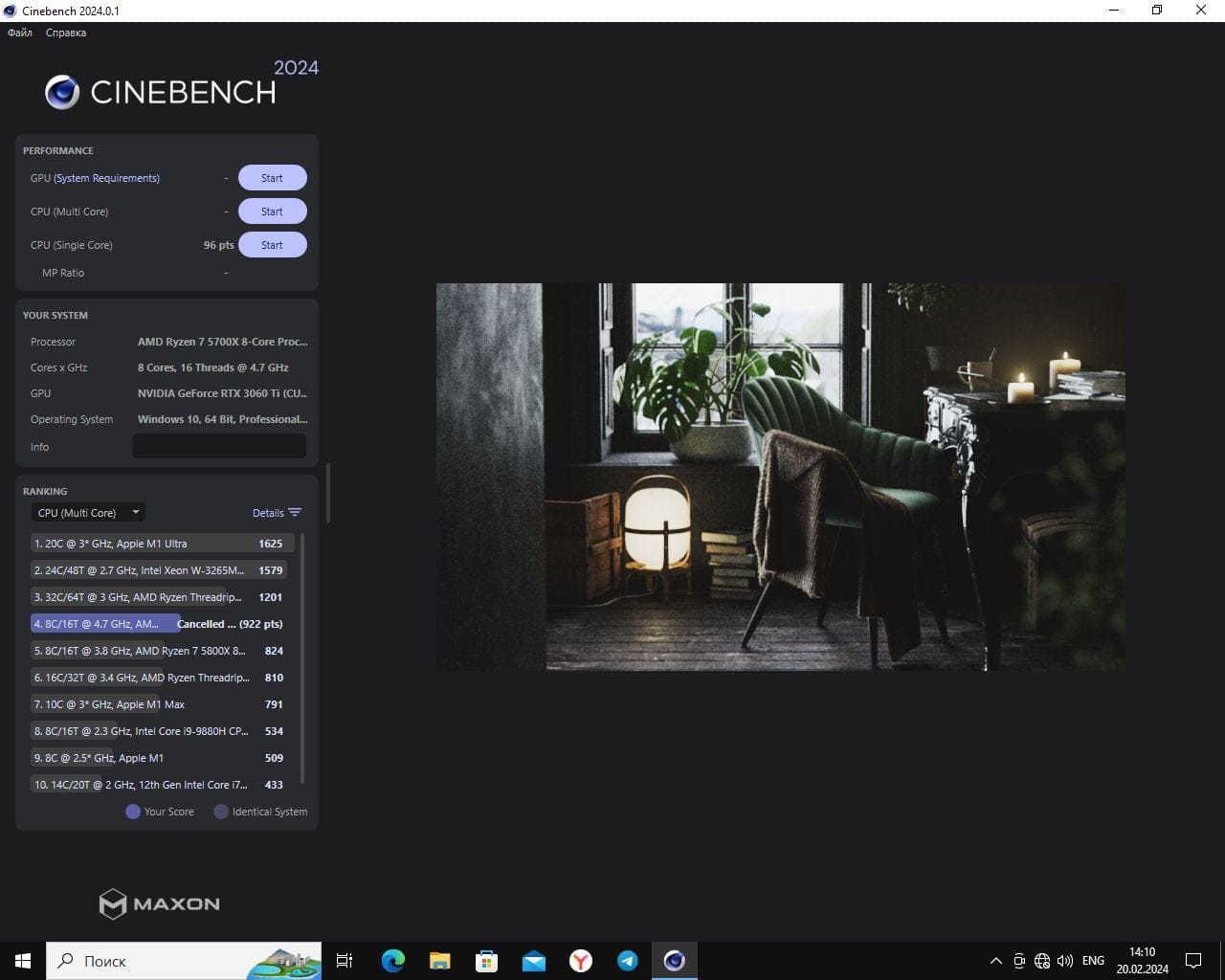This screenshot has width=1225, height=980.
Task: Open the CPU (Multi Core) ranking dropdown
Action: tap(88, 513)
